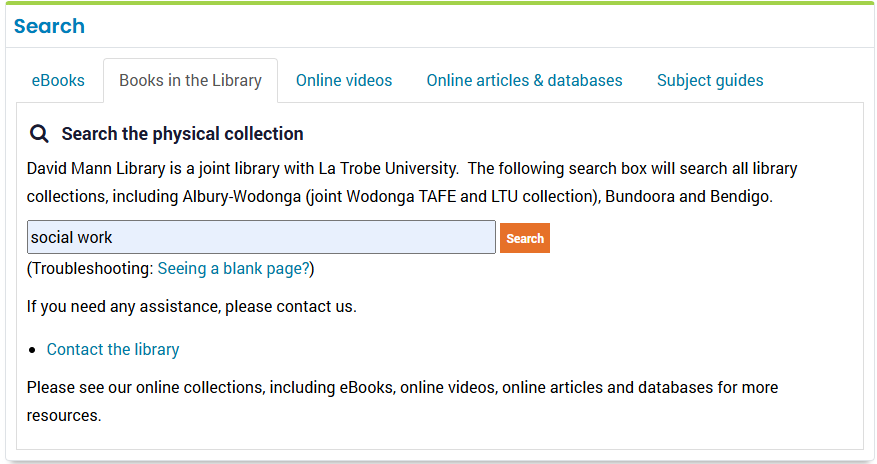The height and width of the screenshot is (464, 877).
Task: Open the Subject guides tab
Action: tap(710, 81)
